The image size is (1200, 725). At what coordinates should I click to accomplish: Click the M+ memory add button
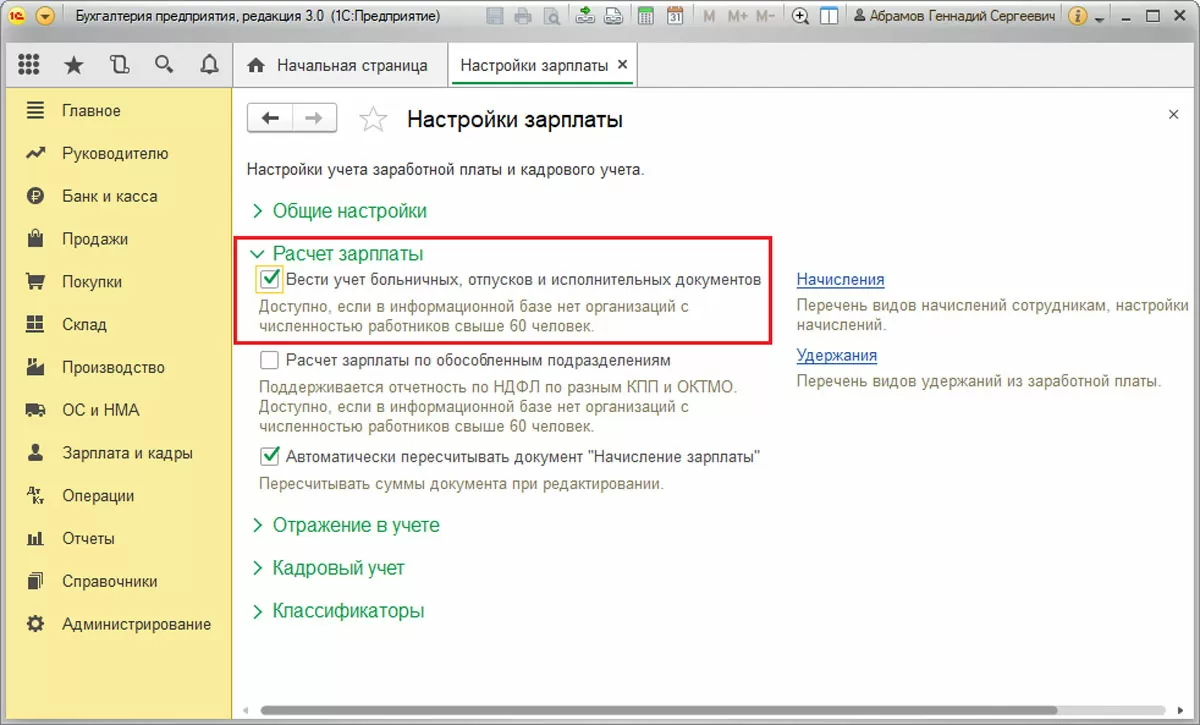pyautogui.click(x=738, y=16)
